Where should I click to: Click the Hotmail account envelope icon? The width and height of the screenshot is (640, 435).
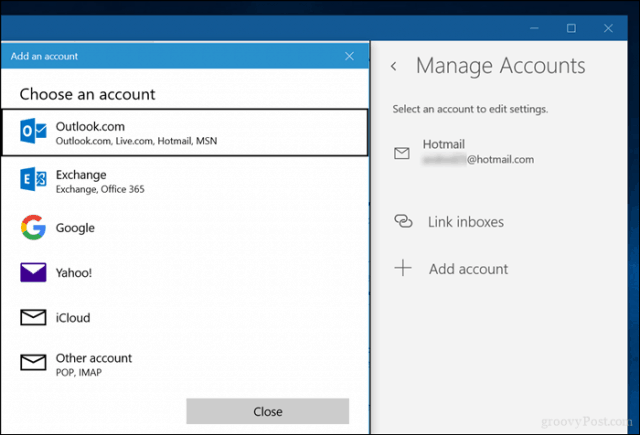[402, 153]
